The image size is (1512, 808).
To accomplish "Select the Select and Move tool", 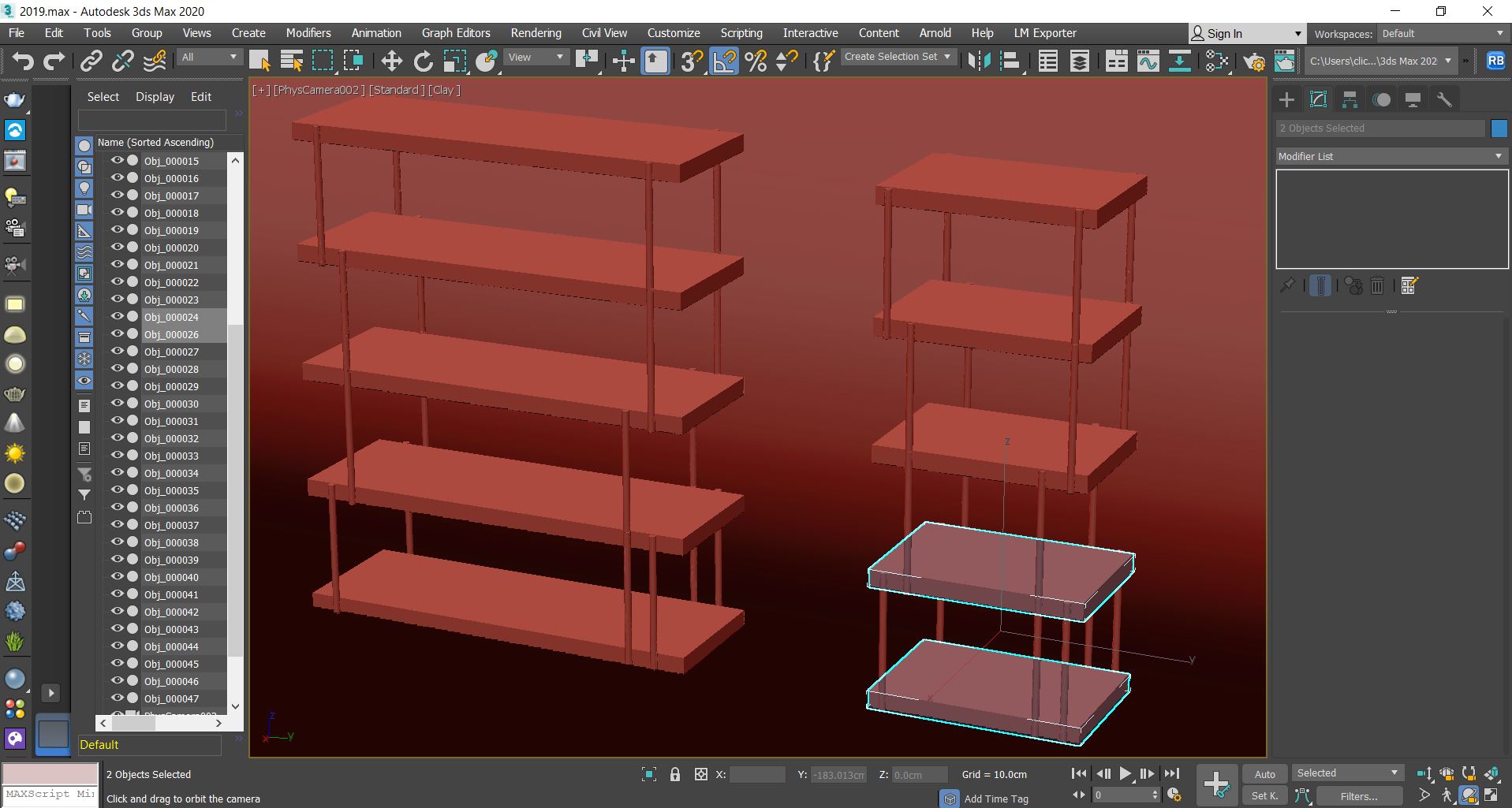I will pyautogui.click(x=391, y=61).
